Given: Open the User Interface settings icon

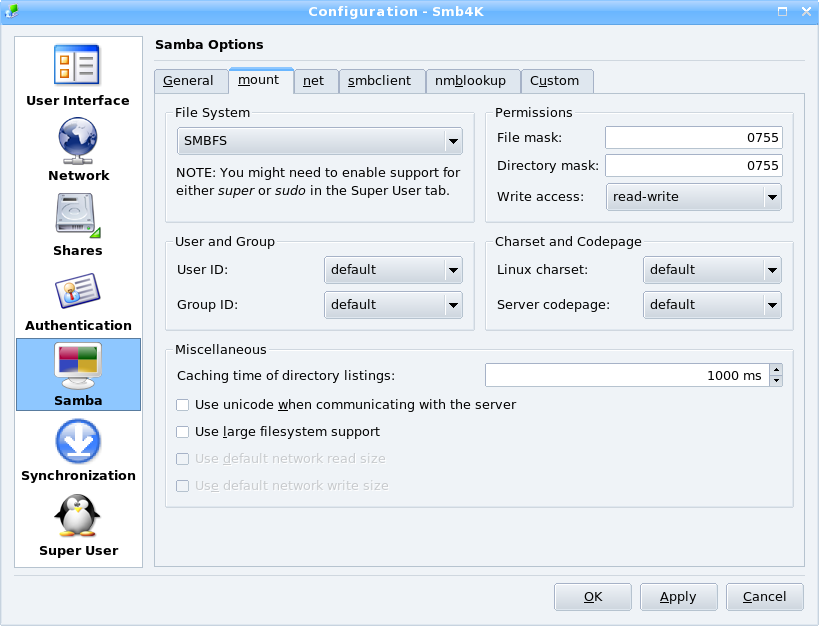Looking at the screenshot, I should [77, 65].
